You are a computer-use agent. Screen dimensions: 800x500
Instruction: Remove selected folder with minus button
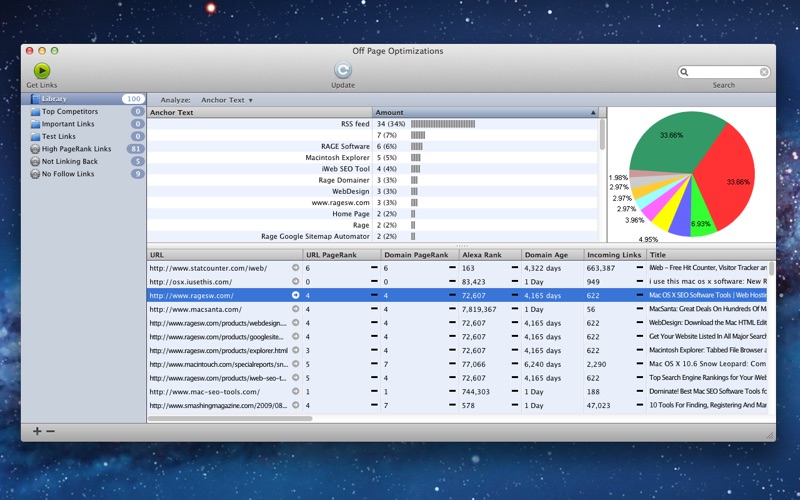point(51,431)
